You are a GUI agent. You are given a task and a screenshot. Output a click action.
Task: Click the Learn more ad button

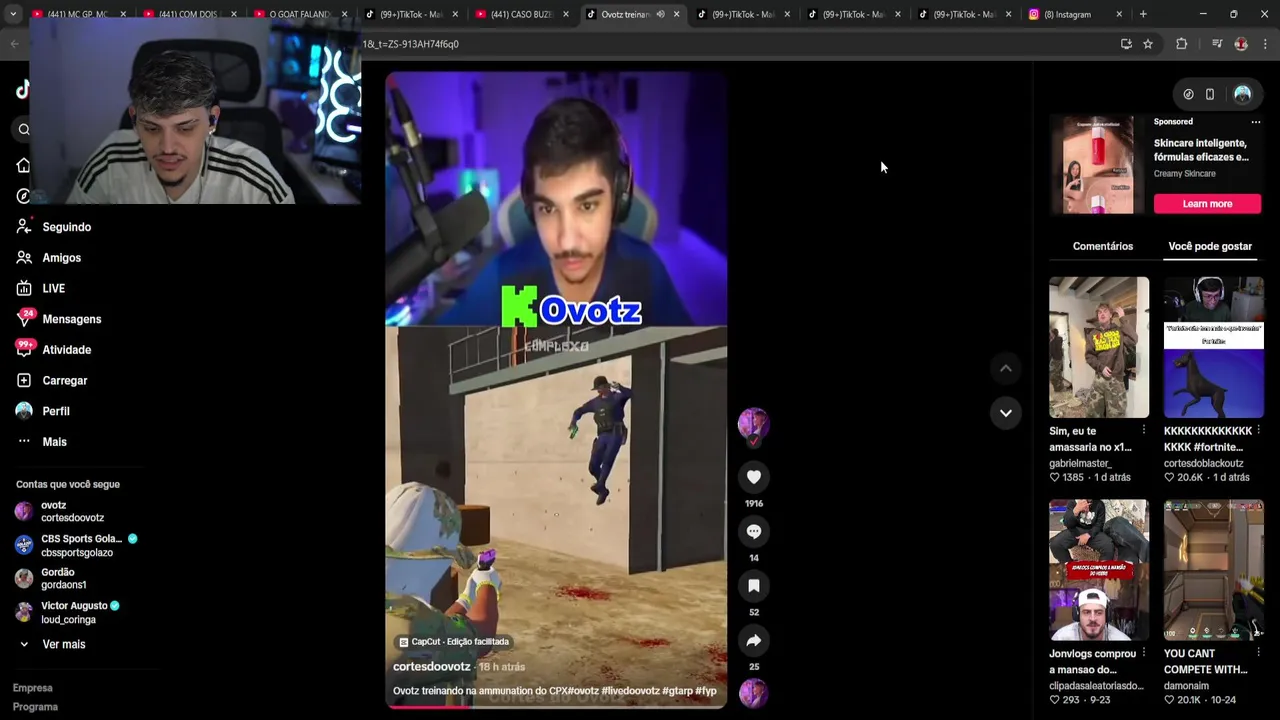point(1207,204)
